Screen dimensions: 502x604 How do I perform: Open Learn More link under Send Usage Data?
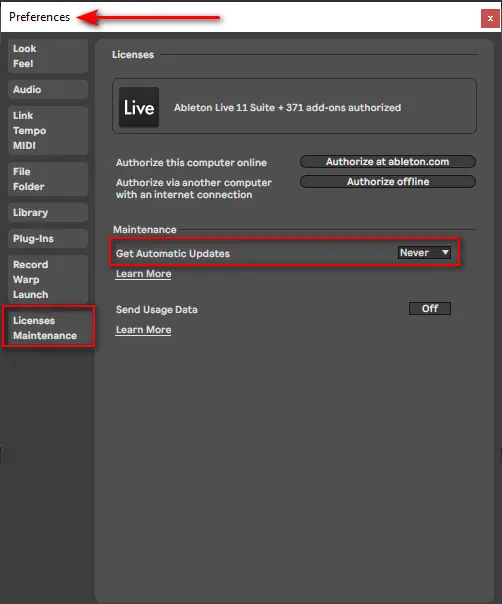[143, 330]
